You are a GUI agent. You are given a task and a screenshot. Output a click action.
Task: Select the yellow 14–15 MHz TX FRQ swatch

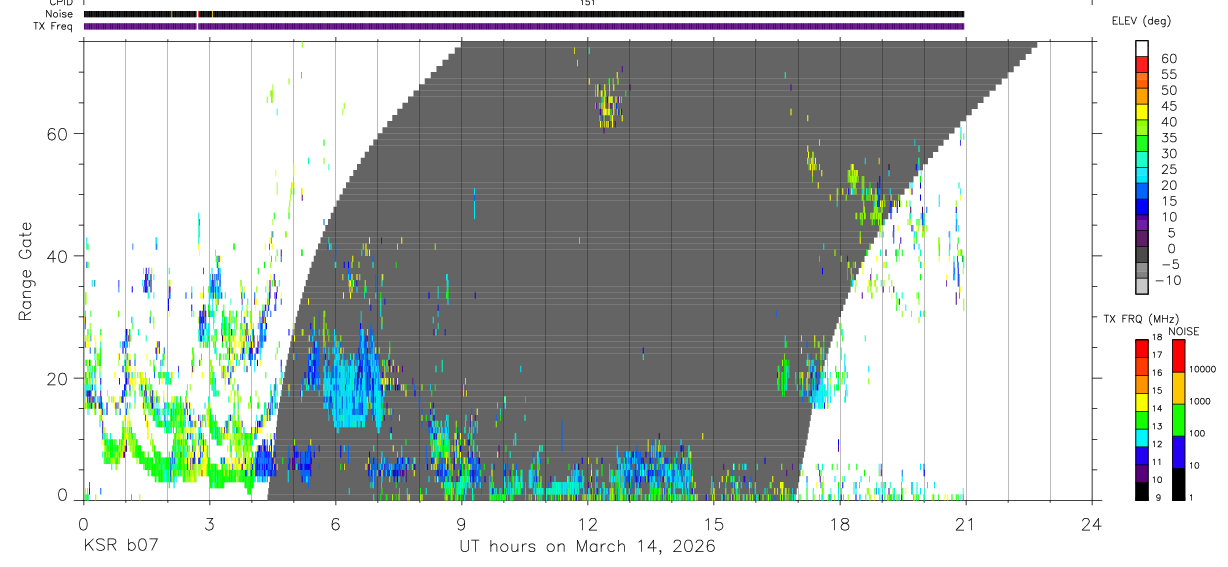click(x=1141, y=402)
